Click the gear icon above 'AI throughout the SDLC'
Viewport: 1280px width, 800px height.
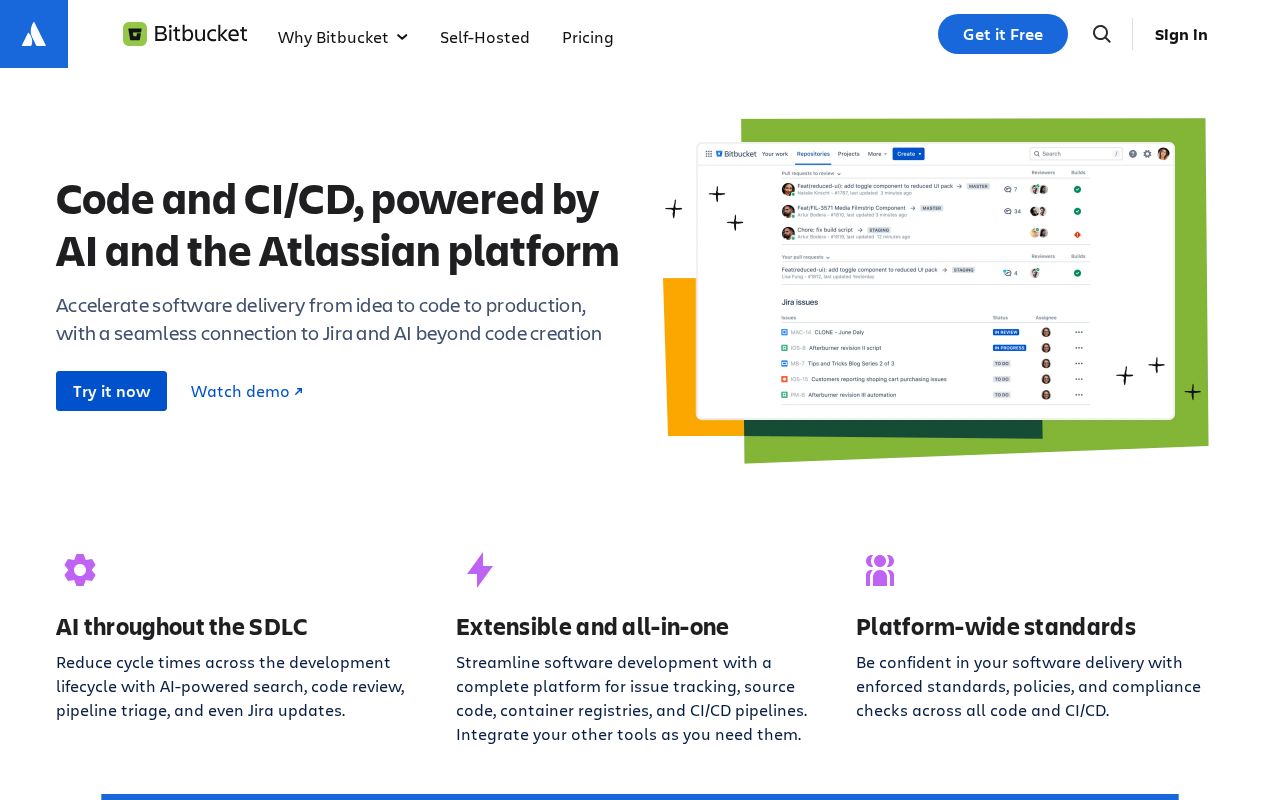[x=80, y=570]
